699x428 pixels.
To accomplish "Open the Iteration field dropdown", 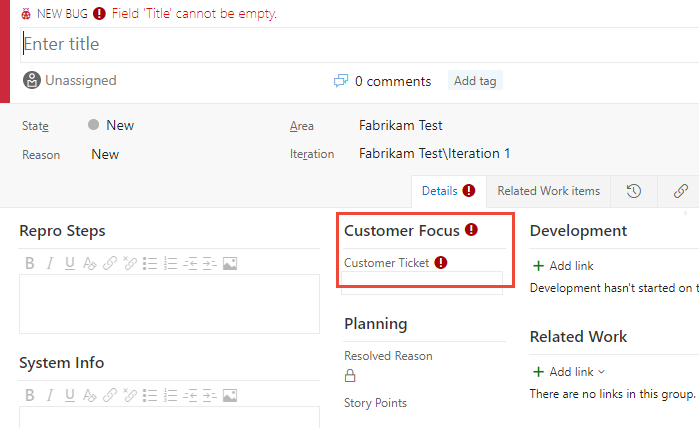I will (434, 154).
